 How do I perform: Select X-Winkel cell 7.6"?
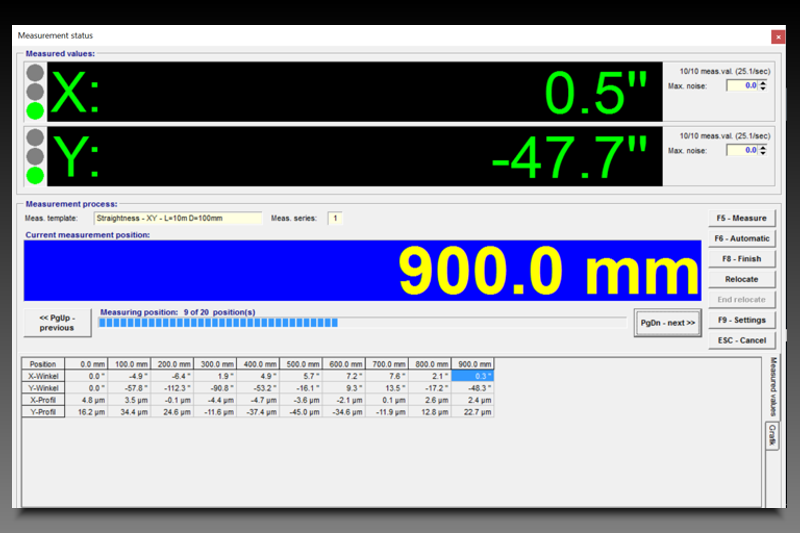[387, 376]
